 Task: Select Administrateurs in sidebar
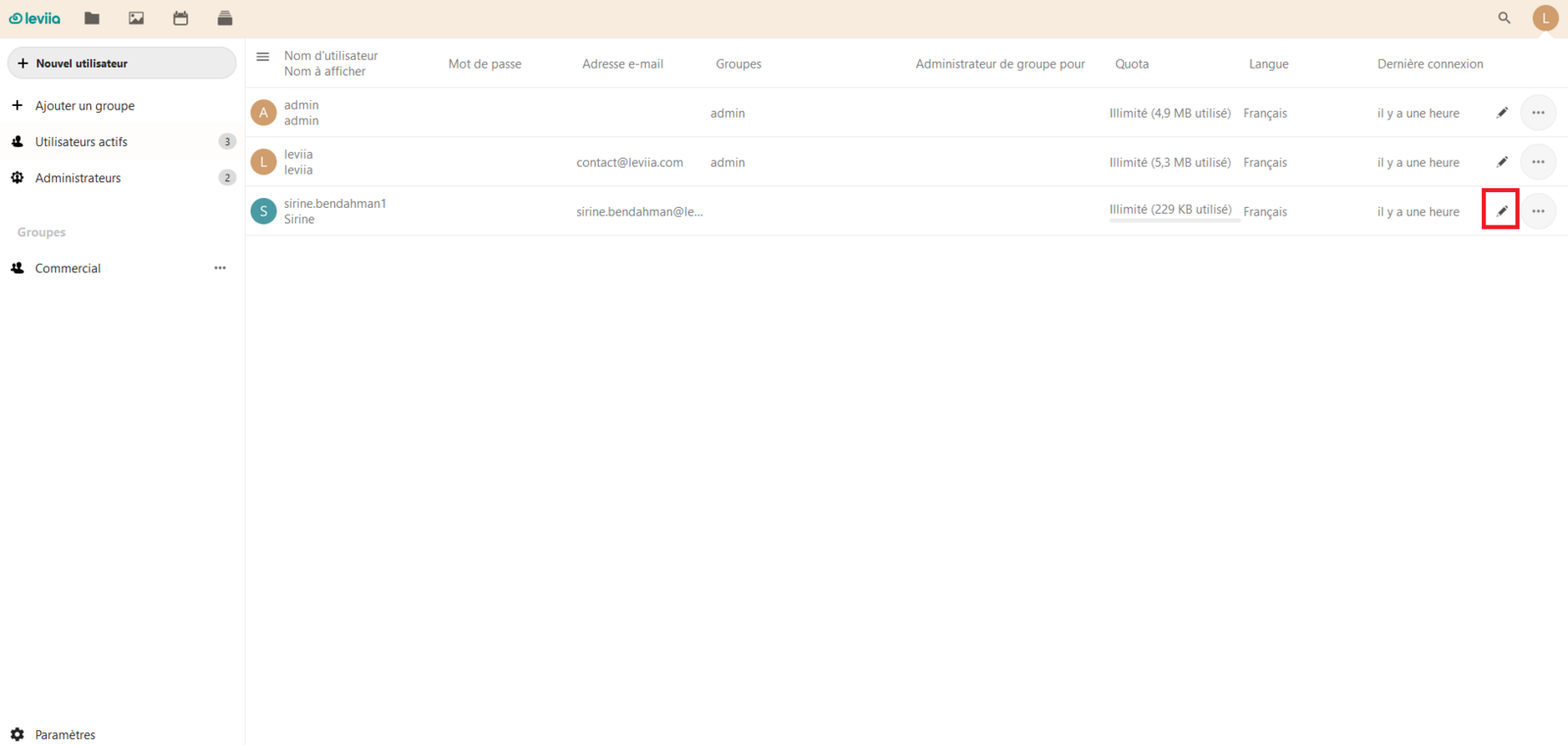point(78,178)
